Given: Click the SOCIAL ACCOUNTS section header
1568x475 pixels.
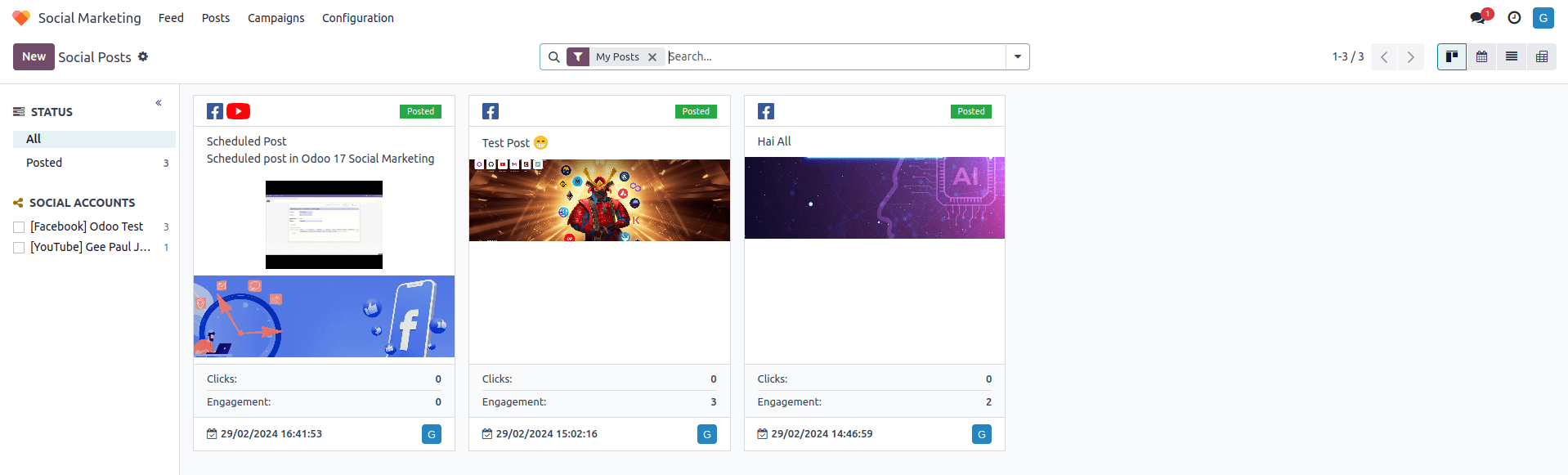Looking at the screenshot, I should coord(83,203).
